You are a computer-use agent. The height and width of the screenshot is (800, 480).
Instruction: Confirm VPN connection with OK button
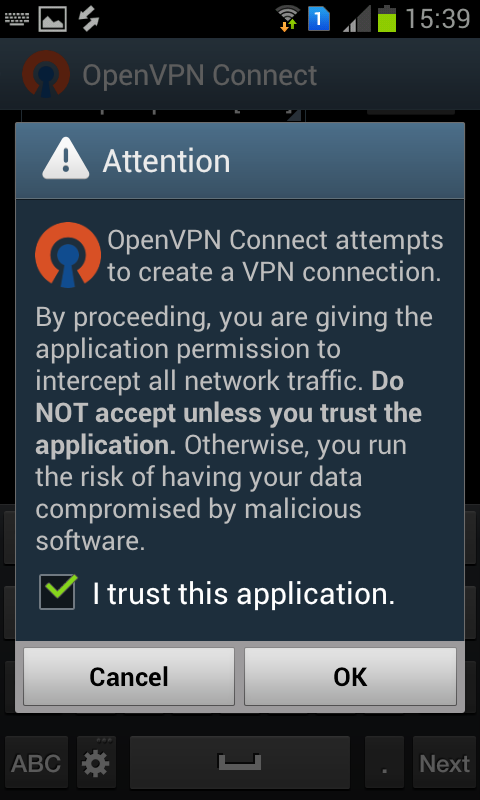(350, 677)
